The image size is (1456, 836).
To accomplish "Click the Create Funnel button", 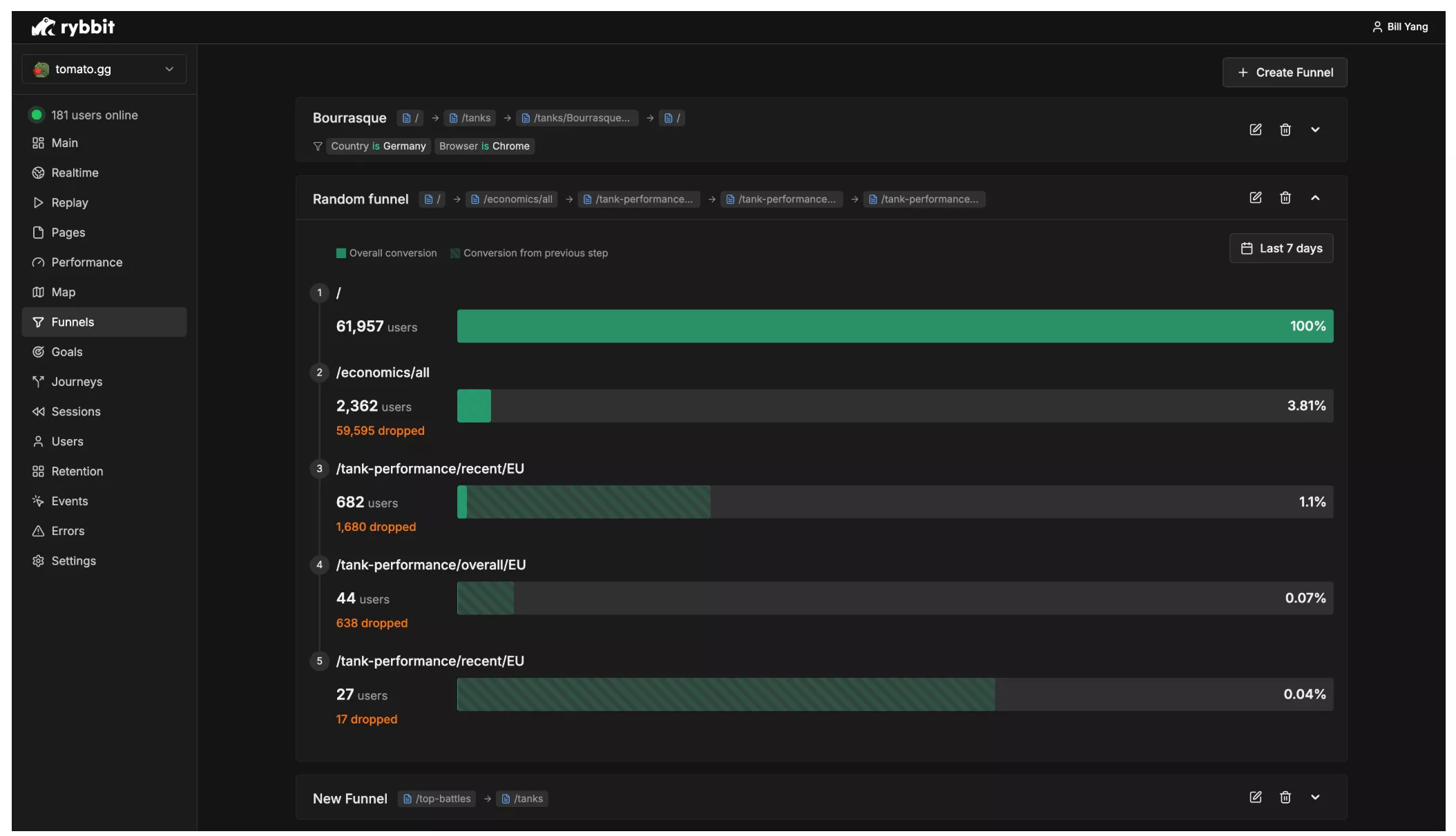I will 1284,72.
